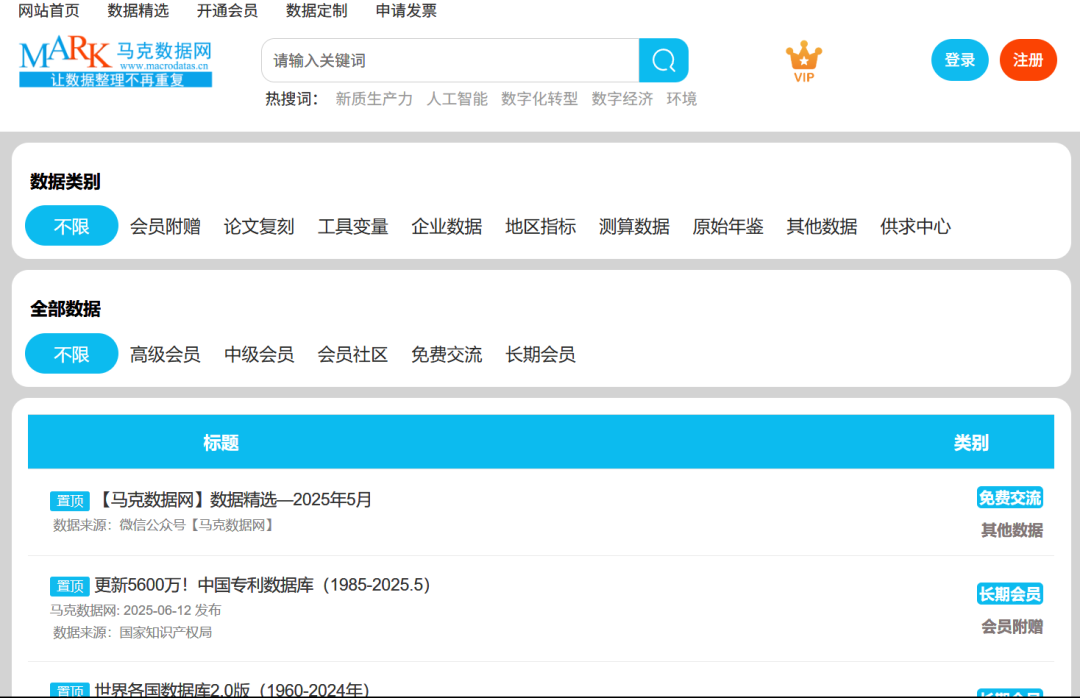Select 不限 under 全部数据
The image size is (1080, 698).
click(71, 354)
